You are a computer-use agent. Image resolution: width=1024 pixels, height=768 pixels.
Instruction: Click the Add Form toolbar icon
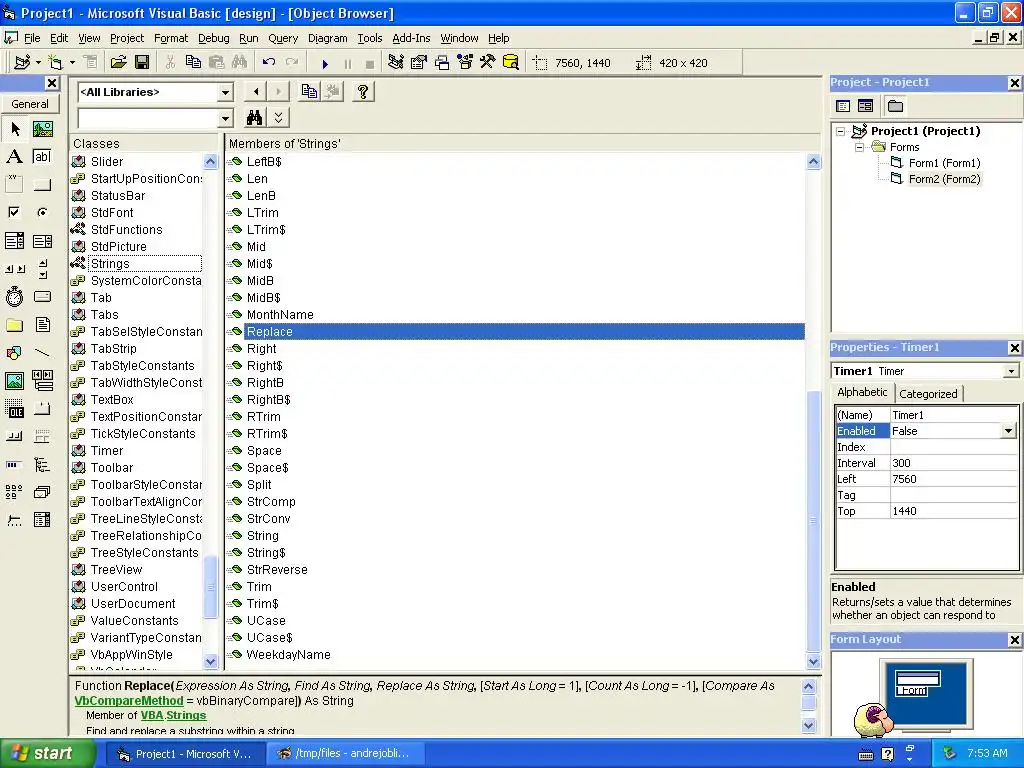(x=56, y=63)
